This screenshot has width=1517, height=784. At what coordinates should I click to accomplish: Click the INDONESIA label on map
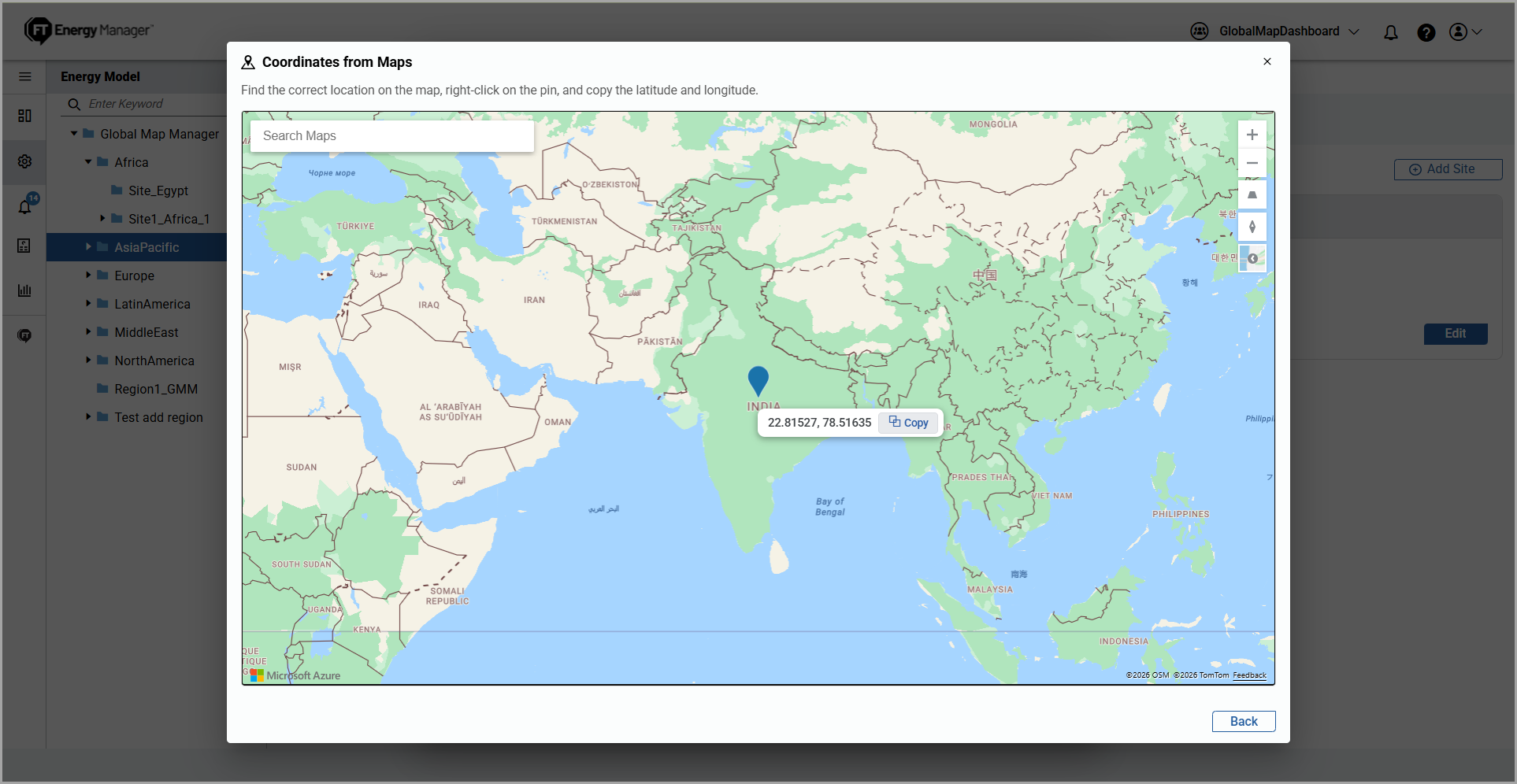[x=1124, y=642]
